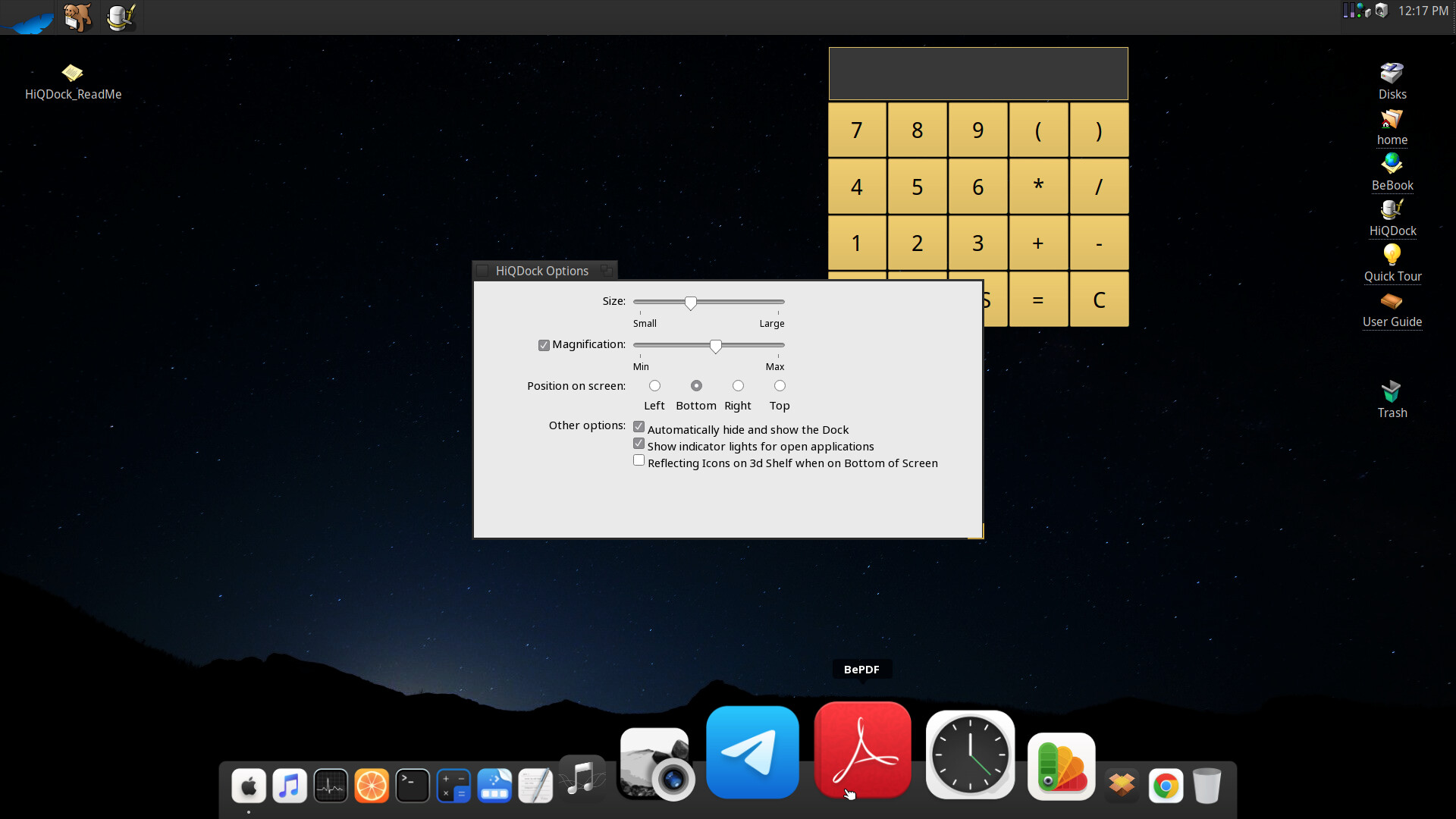Viewport: 1456px width, 819px height.
Task: Open the orange slice app icon
Action: click(372, 786)
